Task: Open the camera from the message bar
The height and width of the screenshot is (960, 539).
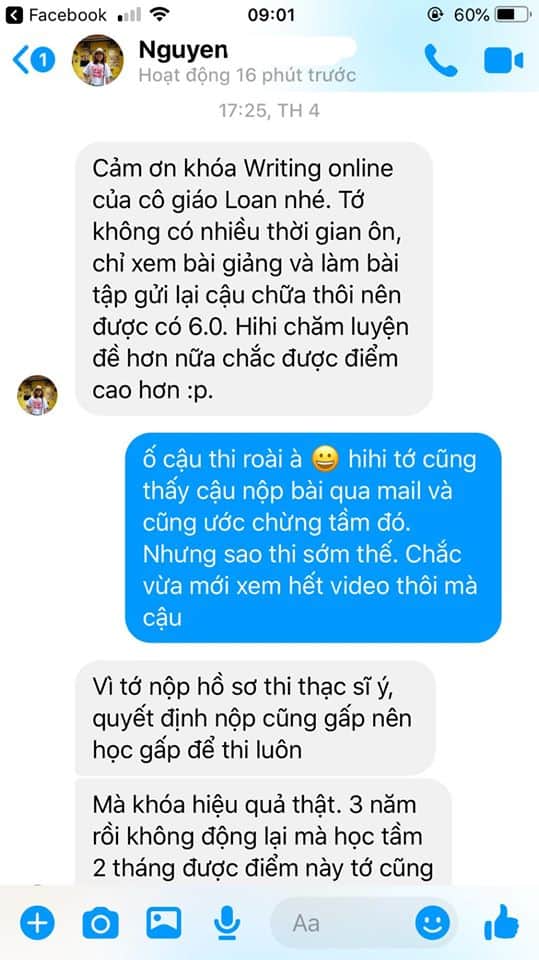Action: [x=100, y=922]
